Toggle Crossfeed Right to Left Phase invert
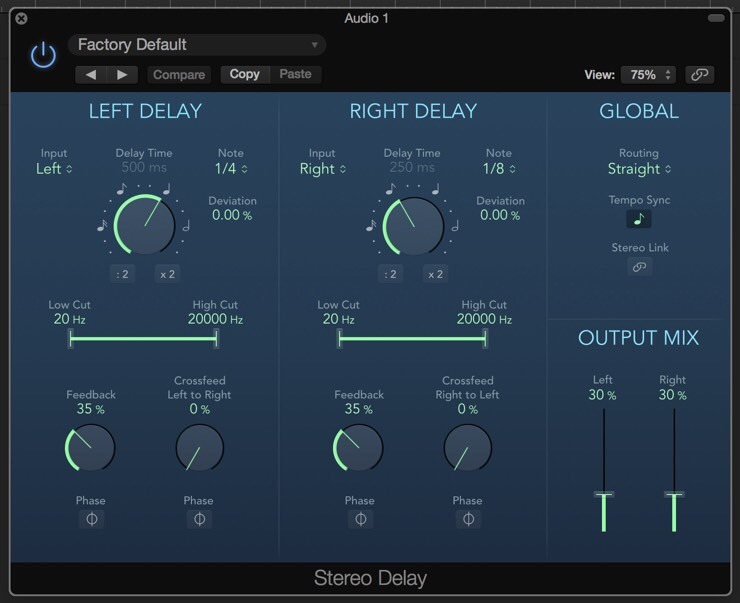The width and height of the screenshot is (740, 603). pos(468,519)
